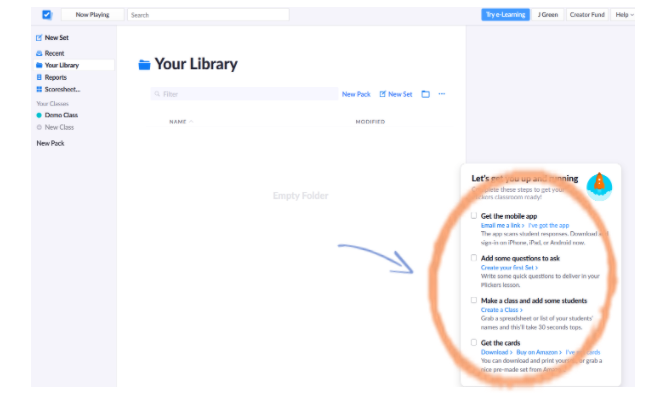Open the Recent section
The height and width of the screenshot is (393, 647).
tap(54, 53)
